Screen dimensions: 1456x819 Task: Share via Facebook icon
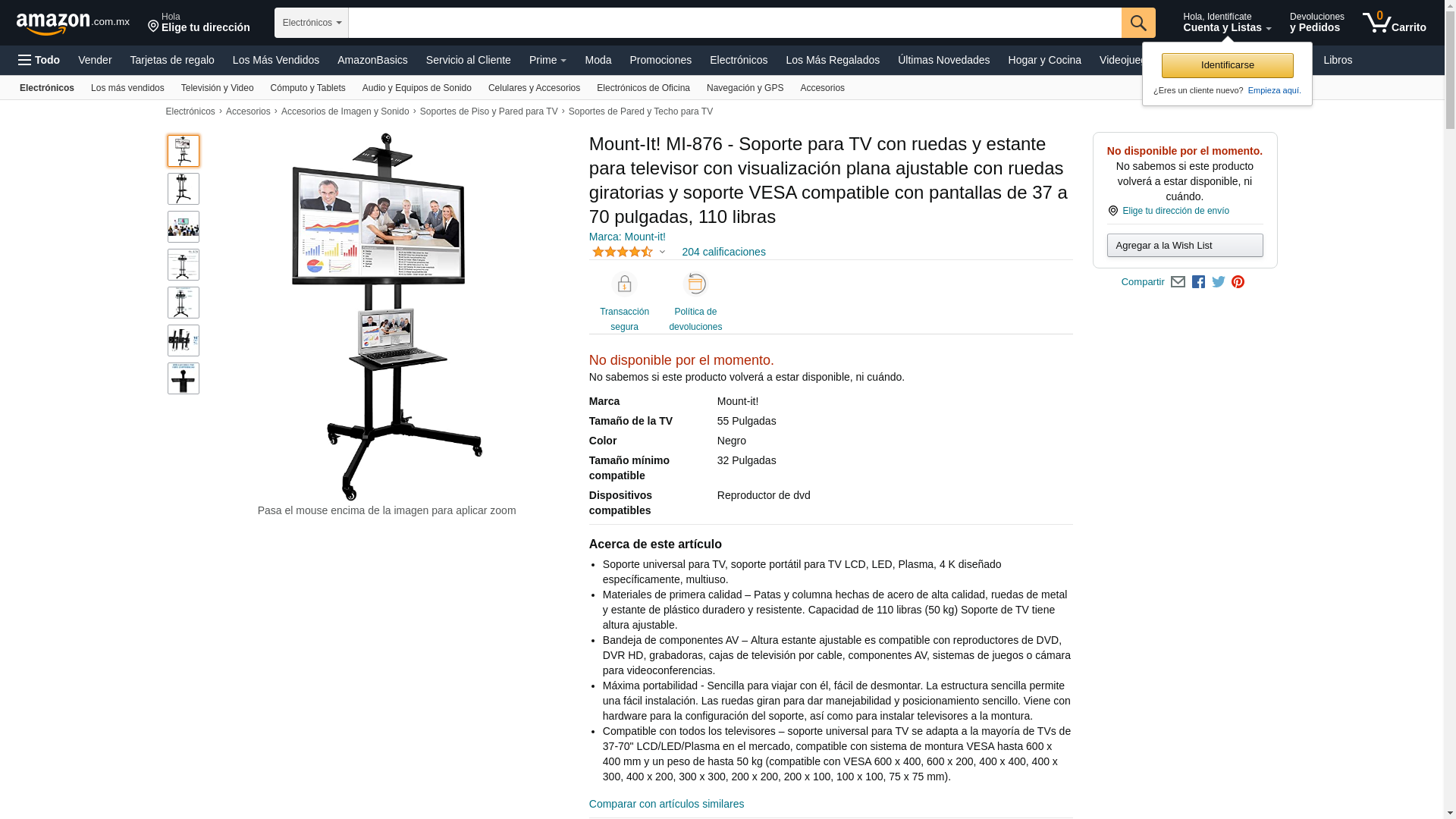point(1198,282)
